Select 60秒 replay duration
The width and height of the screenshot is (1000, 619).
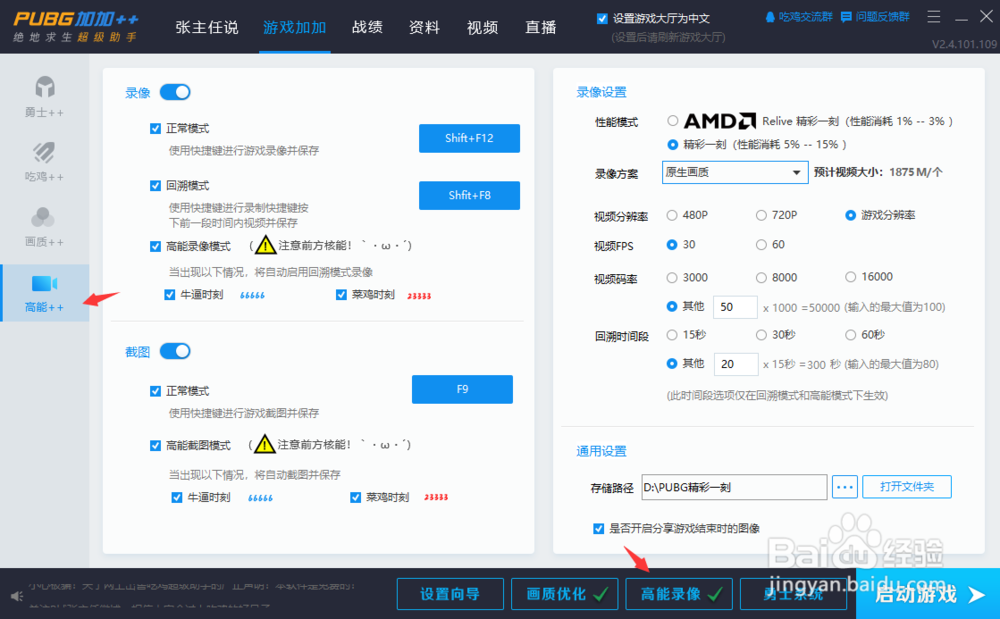[x=850, y=335]
